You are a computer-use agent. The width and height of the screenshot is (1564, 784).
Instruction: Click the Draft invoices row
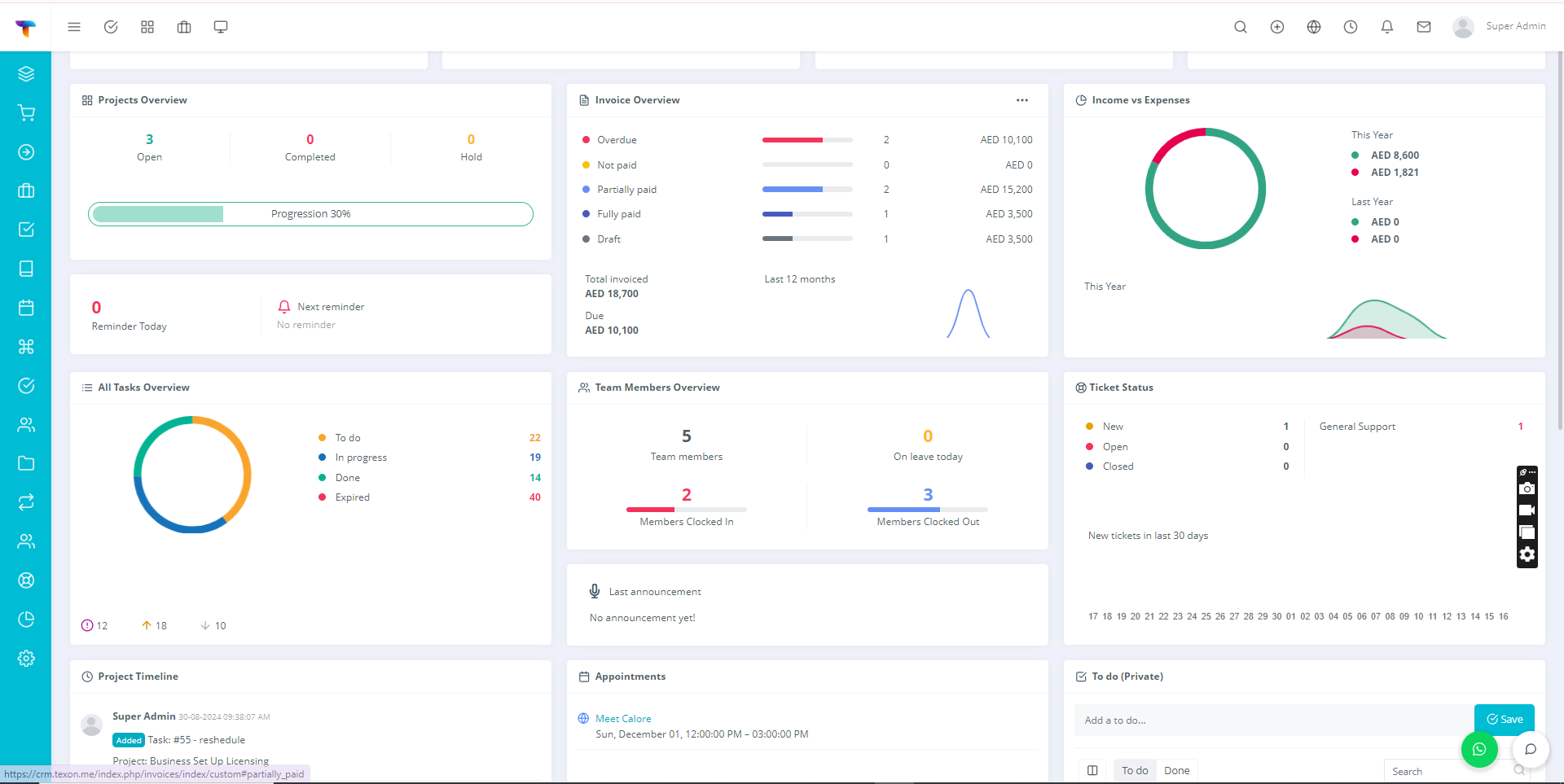click(x=807, y=239)
